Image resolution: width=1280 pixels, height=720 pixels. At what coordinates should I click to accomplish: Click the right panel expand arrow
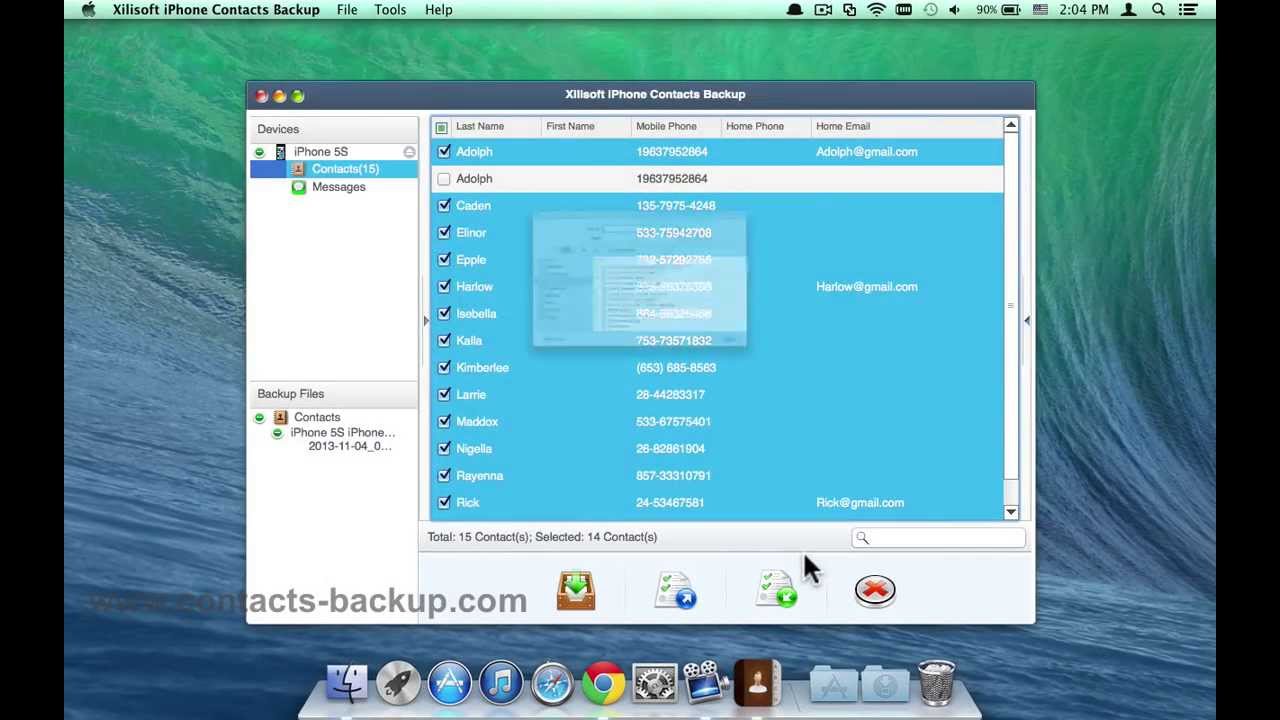(x=1027, y=320)
